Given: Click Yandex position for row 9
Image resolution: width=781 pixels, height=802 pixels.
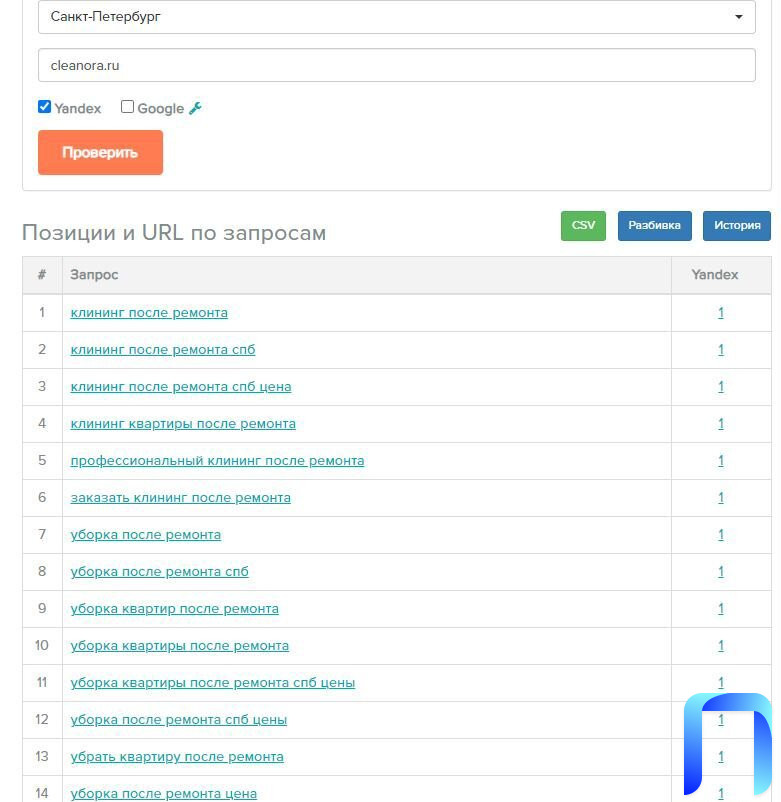Looking at the screenshot, I should click(721, 609).
